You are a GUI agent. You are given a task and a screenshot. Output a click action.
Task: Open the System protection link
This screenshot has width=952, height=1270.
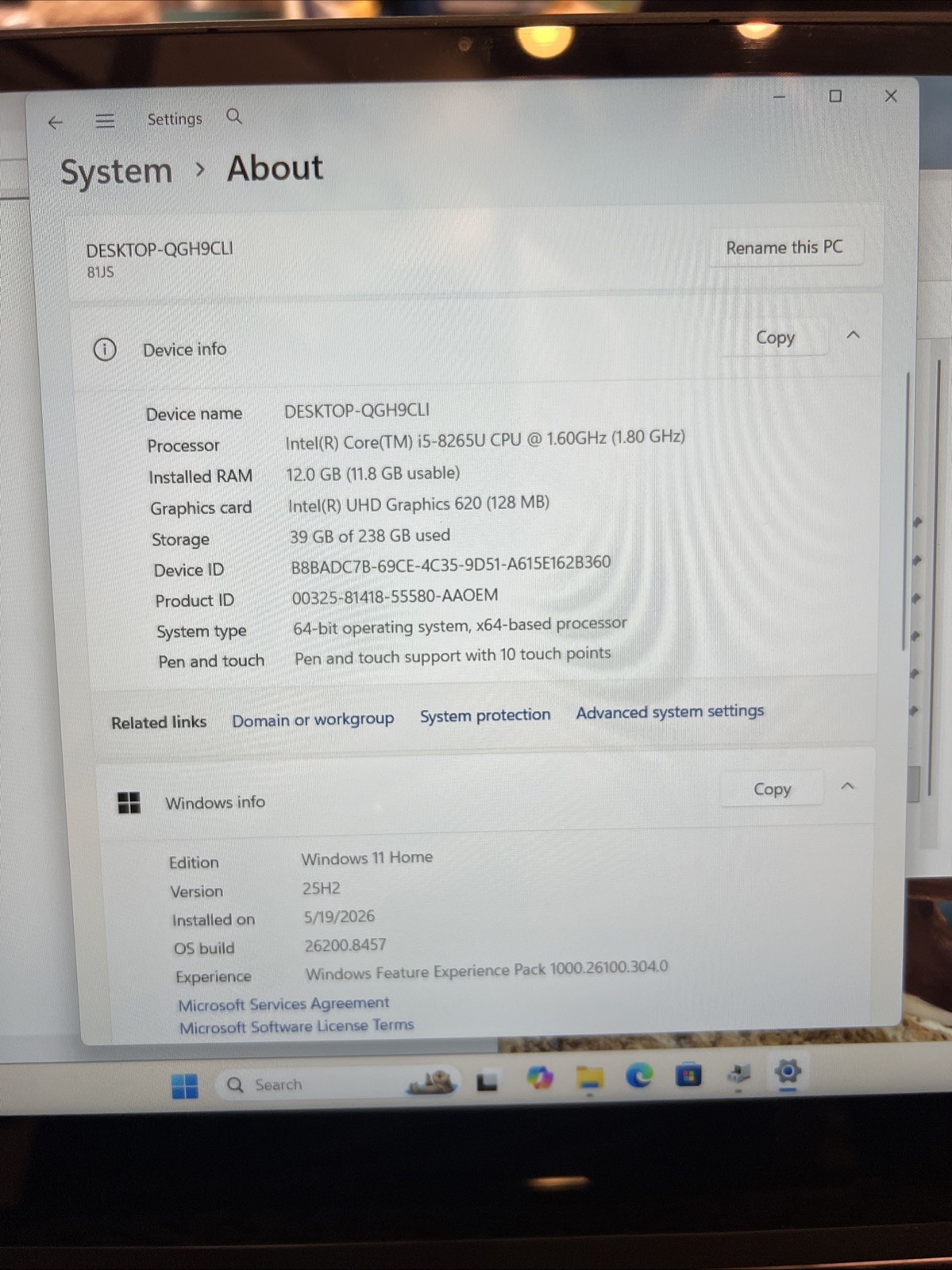pyautogui.click(x=485, y=716)
